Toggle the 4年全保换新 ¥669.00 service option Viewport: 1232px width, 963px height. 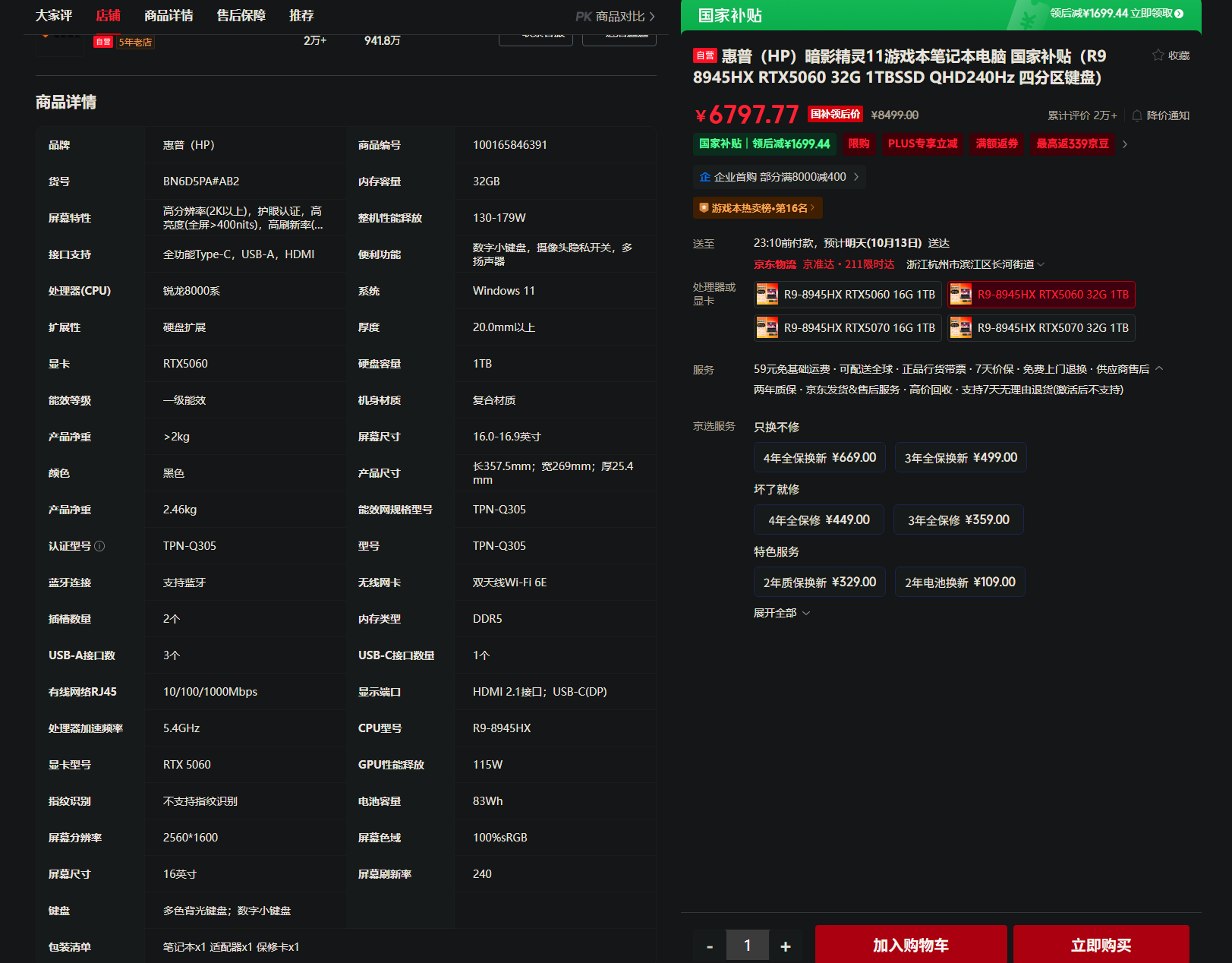tap(820, 458)
